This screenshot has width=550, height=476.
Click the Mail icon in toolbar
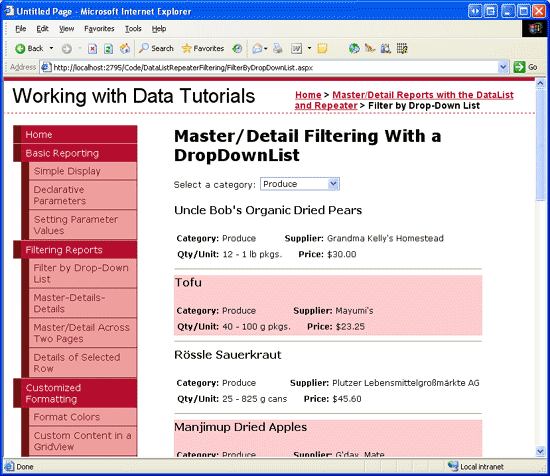point(257,48)
